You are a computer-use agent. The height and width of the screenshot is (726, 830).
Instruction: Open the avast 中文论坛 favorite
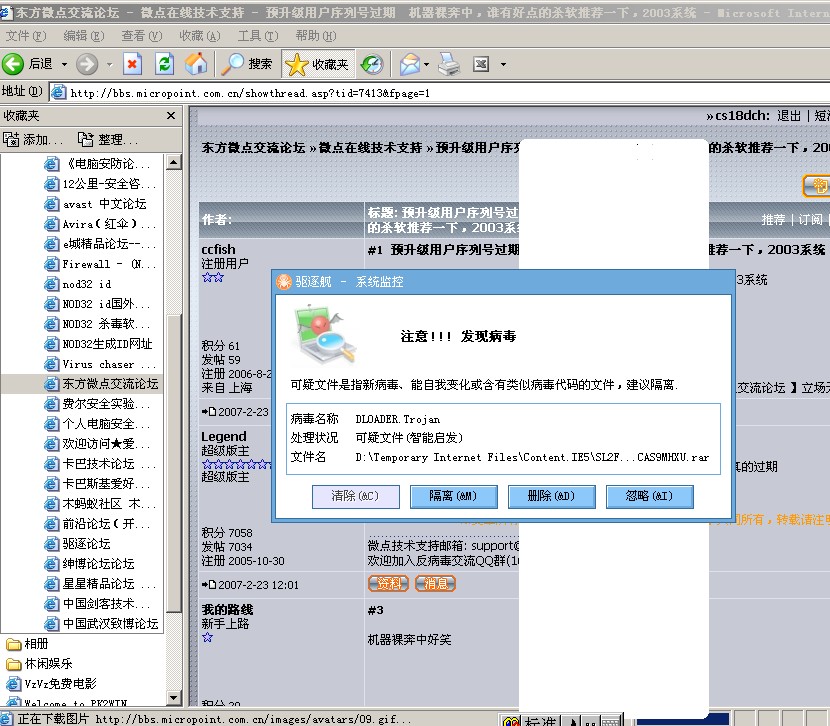96,204
